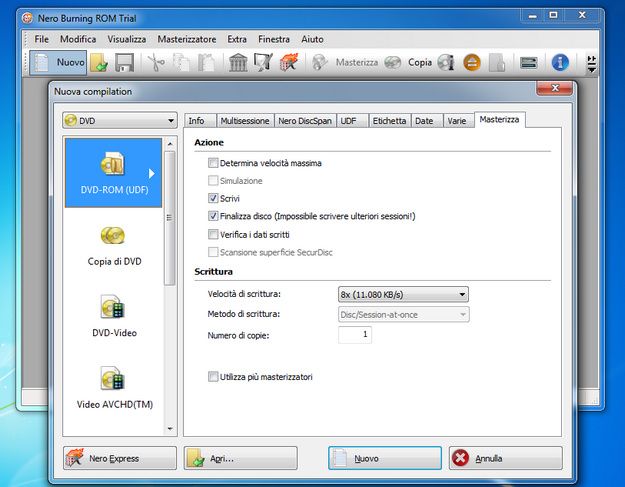625x487 pixels.
Task: Select the Masterizza tab
Action: [x=499, y=120]
